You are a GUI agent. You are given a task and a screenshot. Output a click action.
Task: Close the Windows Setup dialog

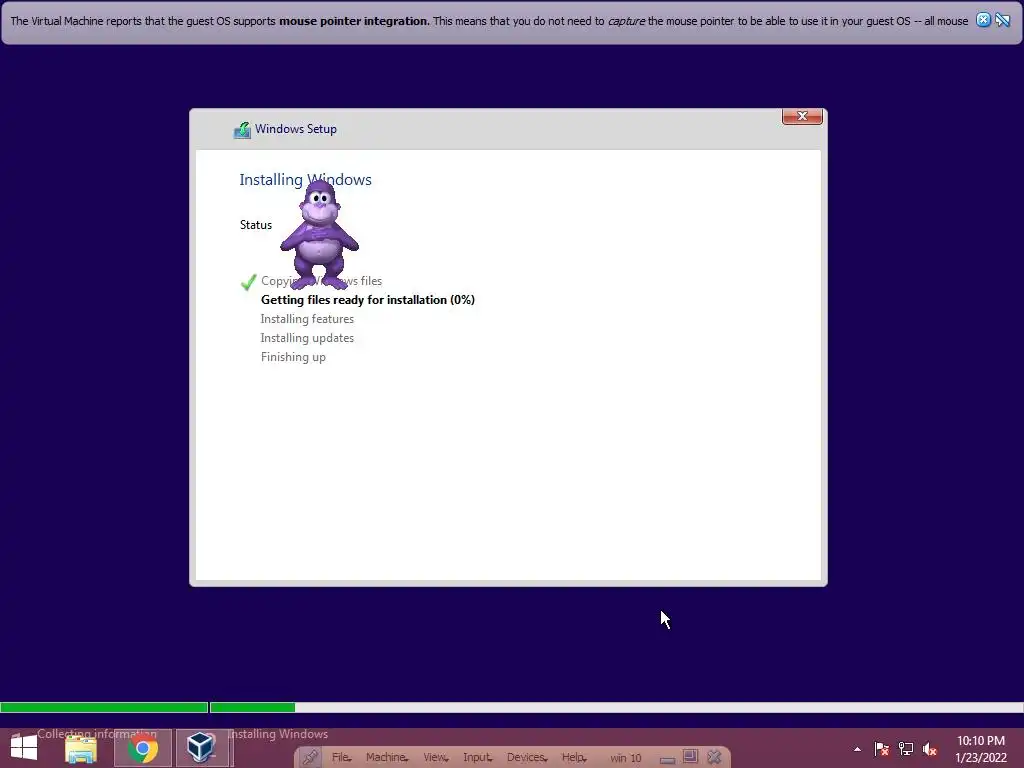[x=802, y=116]
